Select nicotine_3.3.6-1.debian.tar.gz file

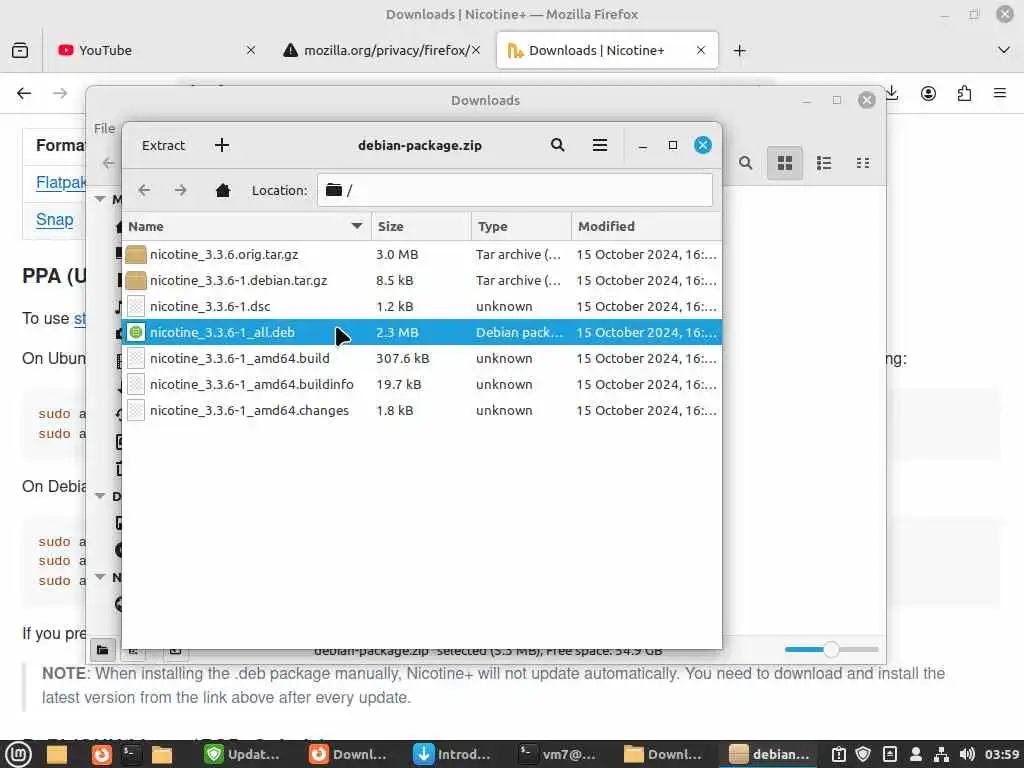click(x=422, y=280)
